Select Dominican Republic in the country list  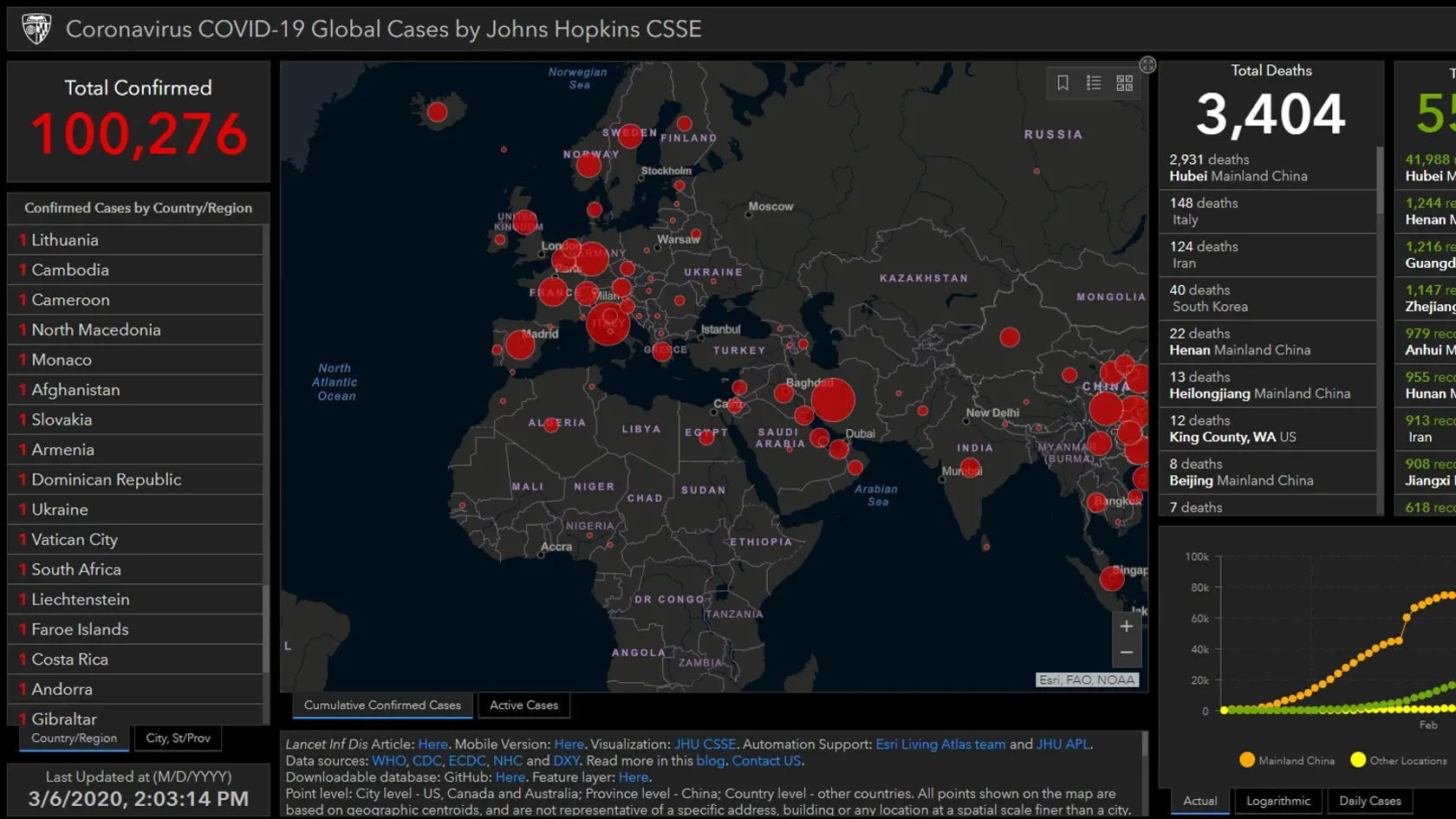tap(135, 480)
